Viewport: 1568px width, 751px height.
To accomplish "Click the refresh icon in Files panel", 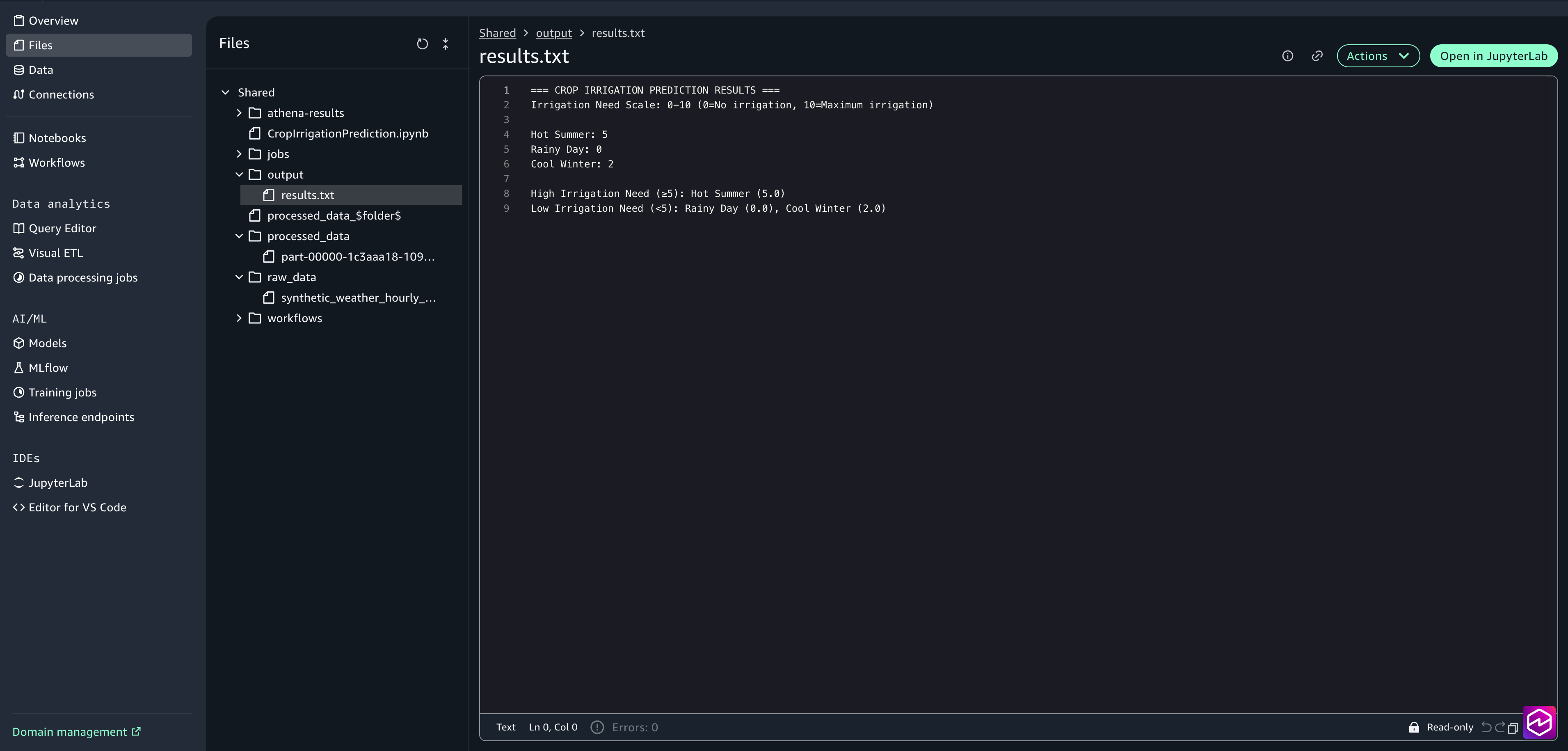I will (422, 44).
